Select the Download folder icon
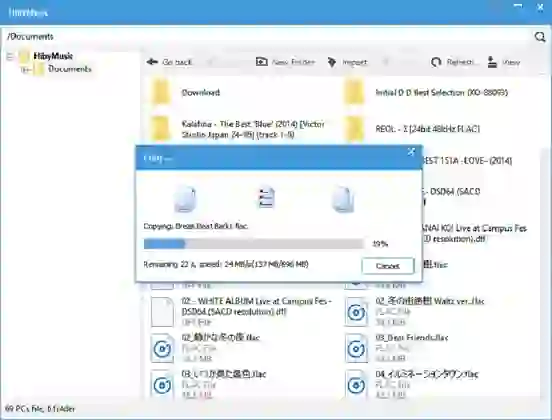The width and height of the screenshot is (552, 420). 162,92
